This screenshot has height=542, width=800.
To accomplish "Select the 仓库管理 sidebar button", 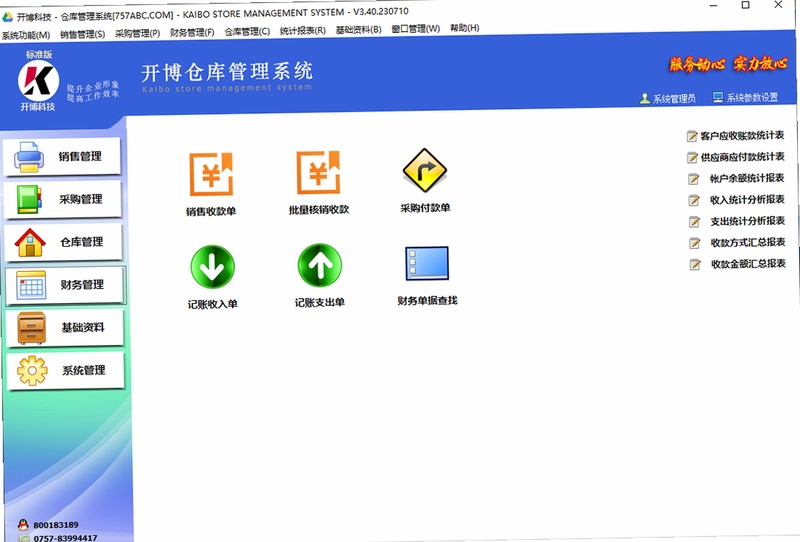I will [x=64, y=242].
